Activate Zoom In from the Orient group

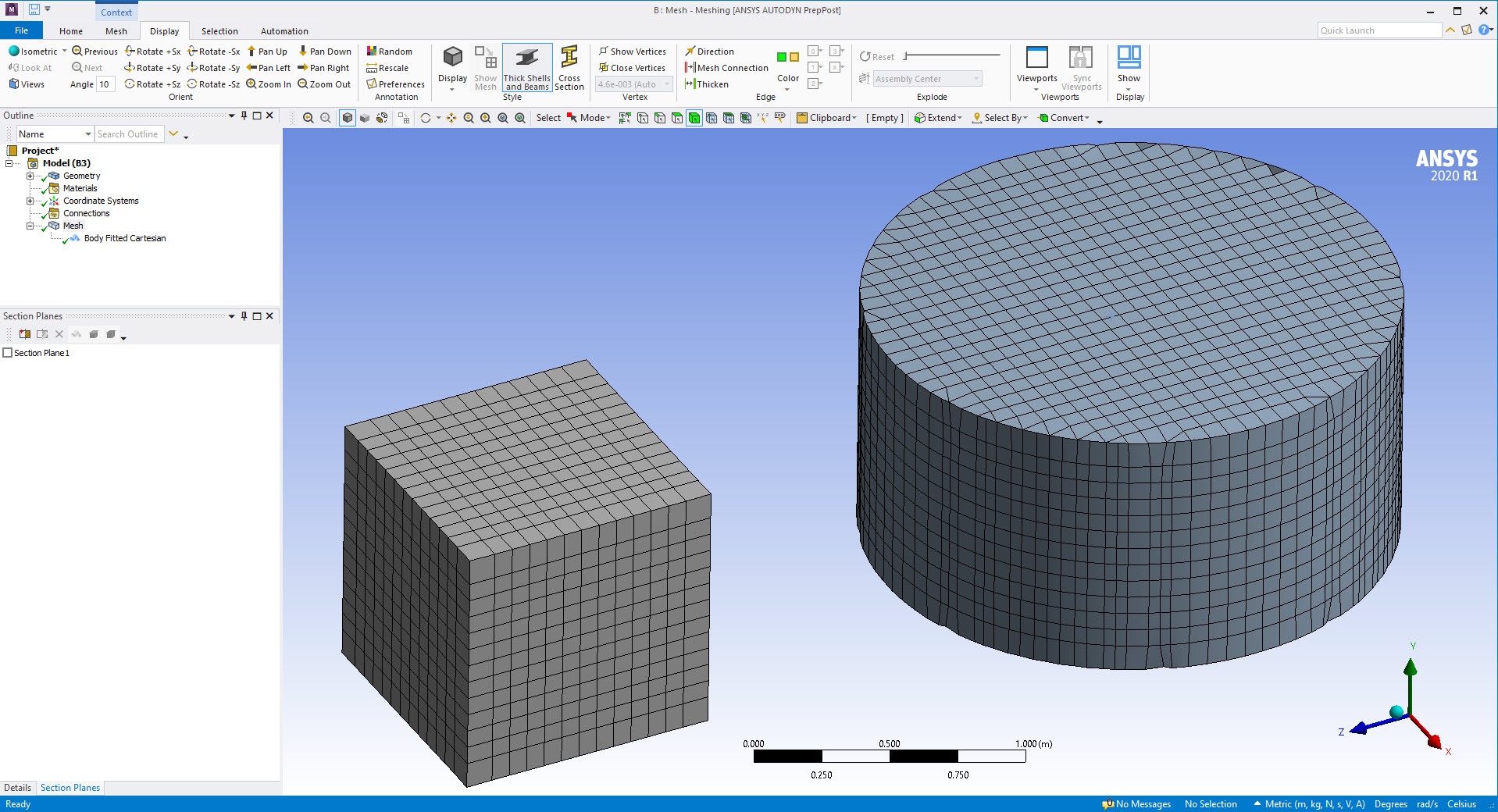point(269,84)
